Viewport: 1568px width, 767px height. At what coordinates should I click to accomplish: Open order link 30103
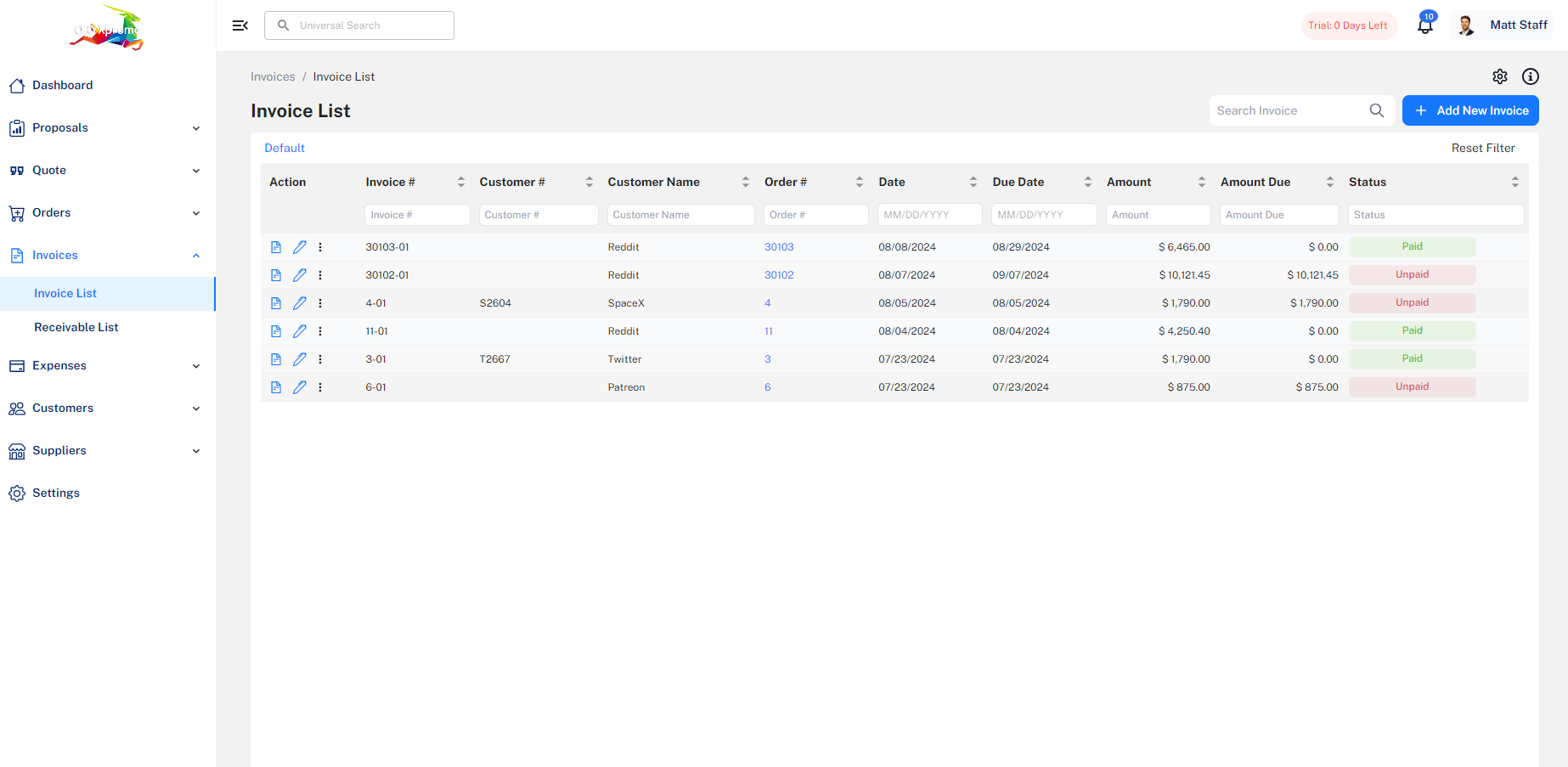779,247
